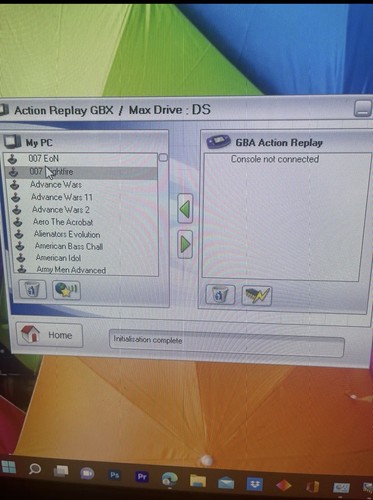Click the left arrow to copy to PC
Image resolution: width=373 pixels, height=500 pixels.
(x=185, y=209)
